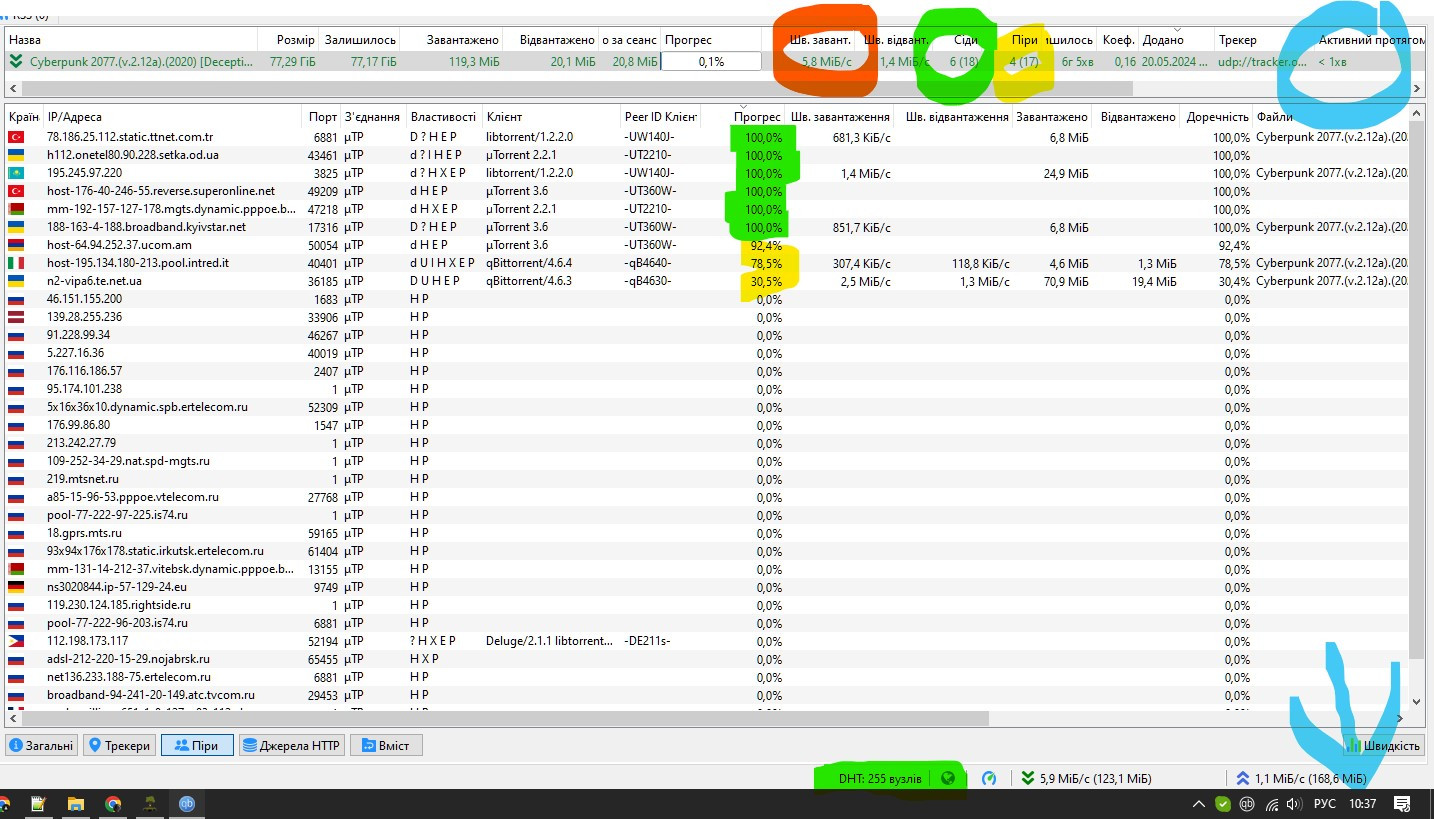
Task: Open File Explorer from the taskbar
Action: click(75, 804)
